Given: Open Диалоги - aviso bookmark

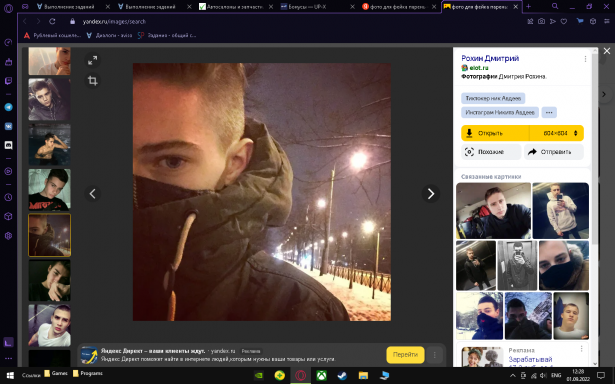Looking at the screenshot, I should click(109, 35).
